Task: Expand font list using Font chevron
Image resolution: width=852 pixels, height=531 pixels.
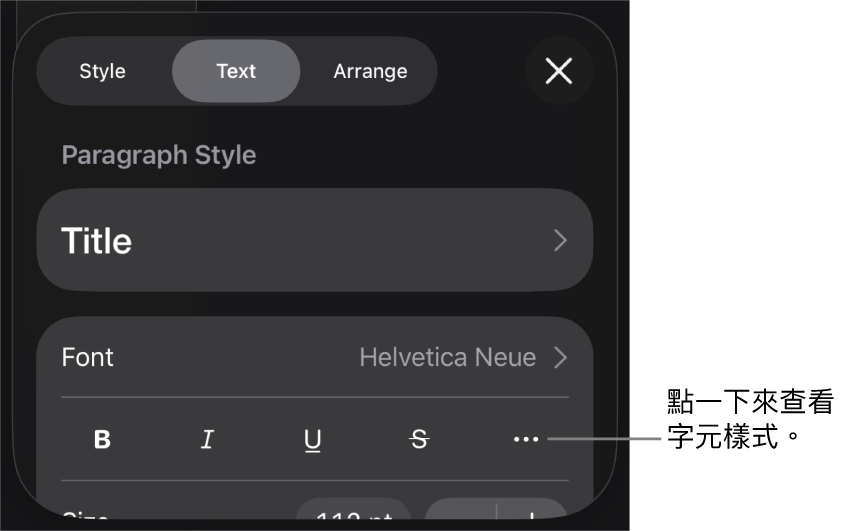Action: pos(560,357)
